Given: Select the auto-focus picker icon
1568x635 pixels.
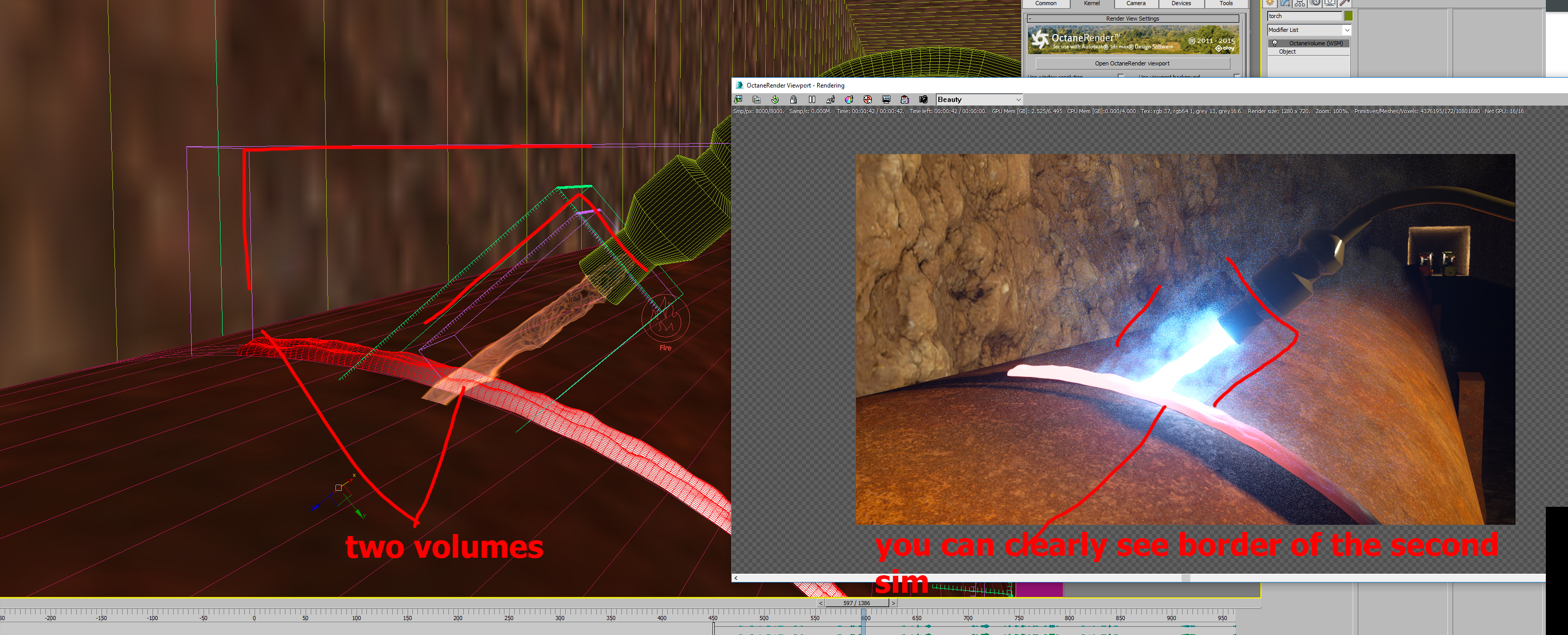Looking at the screenshot, I should (830, 99).
